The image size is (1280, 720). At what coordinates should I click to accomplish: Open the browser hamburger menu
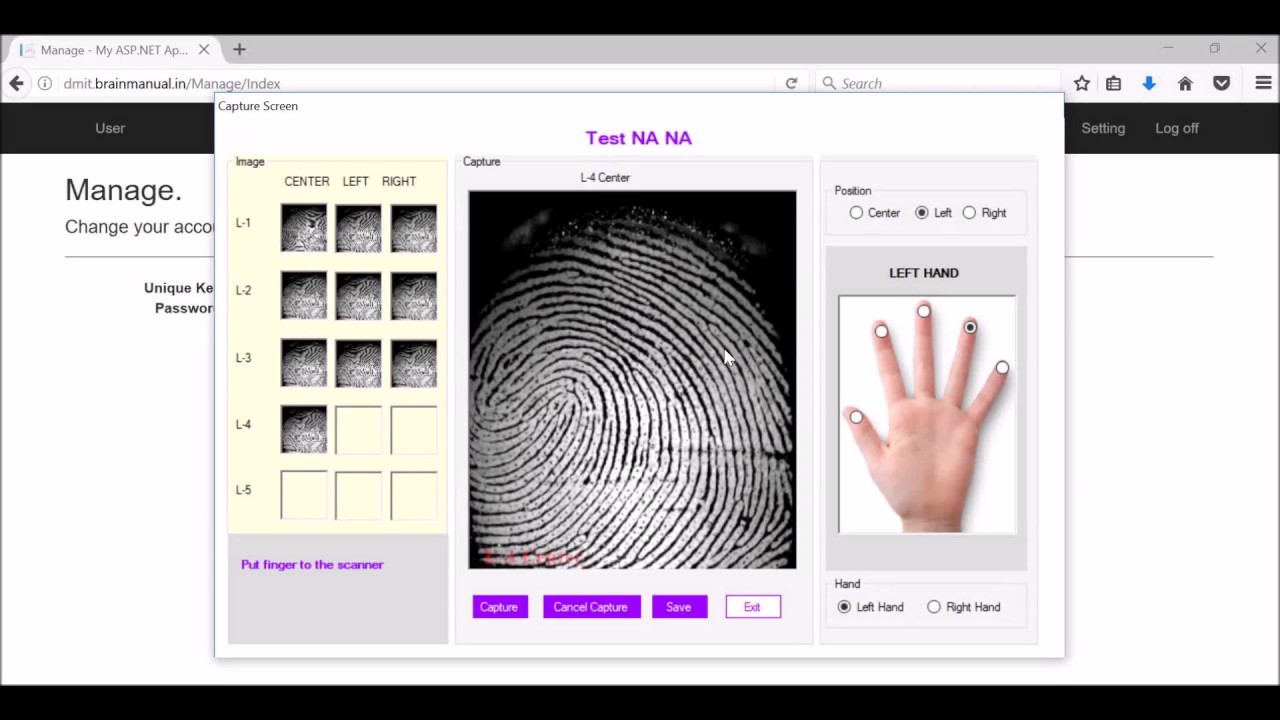tap(1263, 84)
